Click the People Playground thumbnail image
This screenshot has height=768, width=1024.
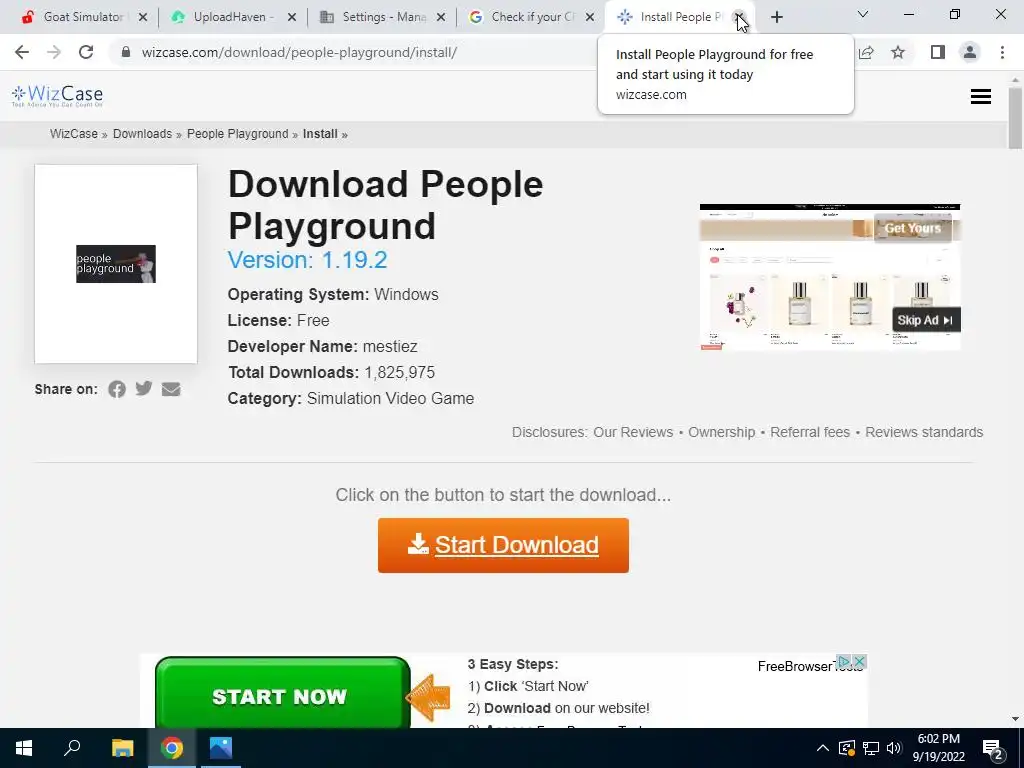point(116,264)
